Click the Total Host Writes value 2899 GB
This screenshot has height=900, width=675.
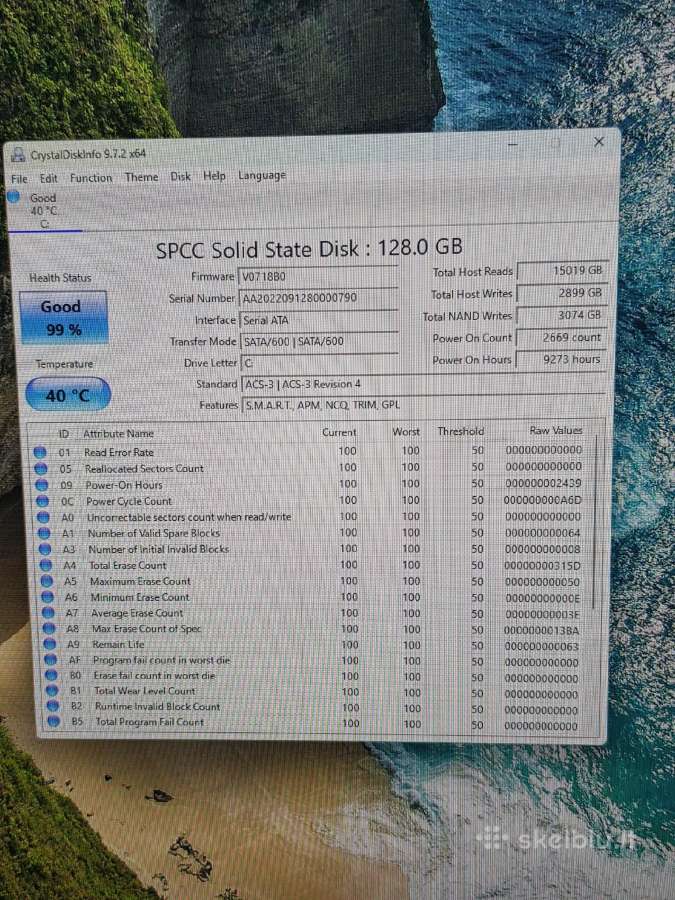click(562, 293)
